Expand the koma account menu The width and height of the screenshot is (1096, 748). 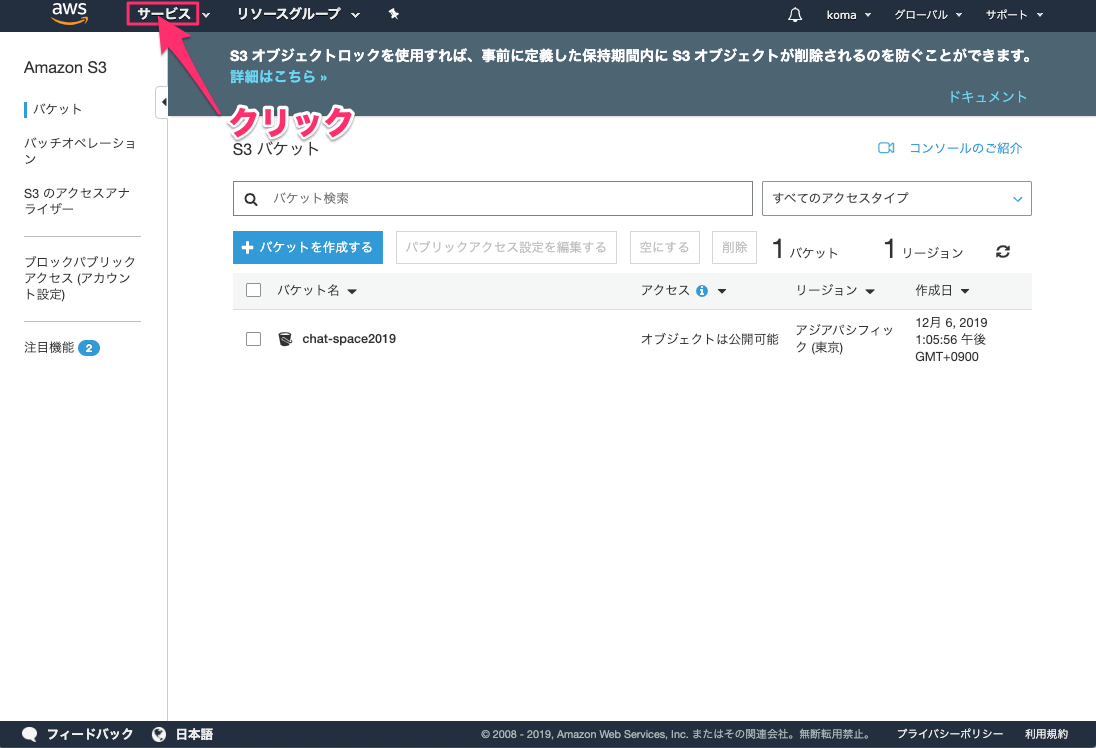(849, 15)
